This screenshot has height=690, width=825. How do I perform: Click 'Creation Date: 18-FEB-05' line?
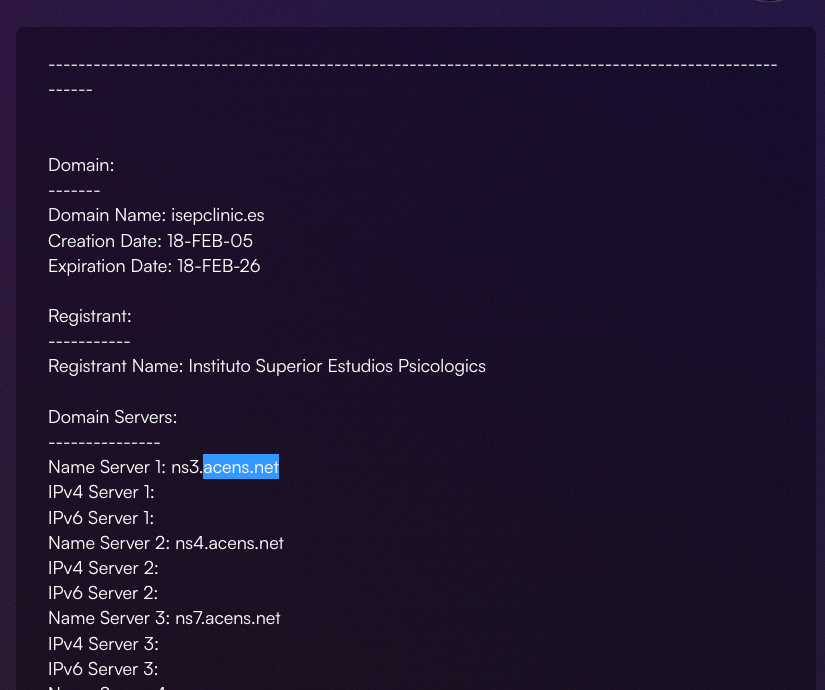pyautogui.click(x=150, y=241)
